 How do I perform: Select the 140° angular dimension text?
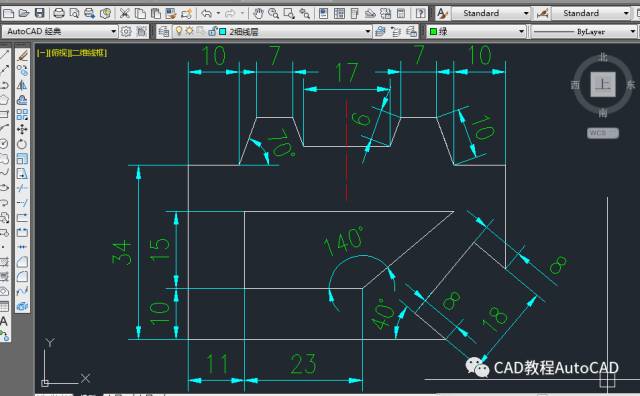pyautogui.click(x=344, y=241)
